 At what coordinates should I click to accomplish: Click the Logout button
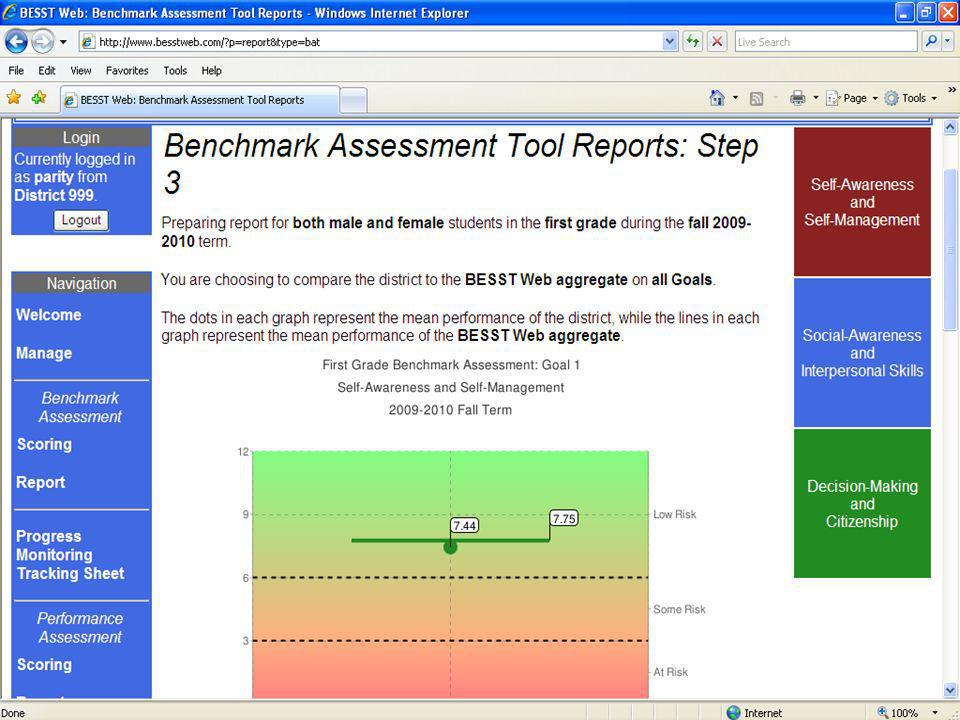81,220
